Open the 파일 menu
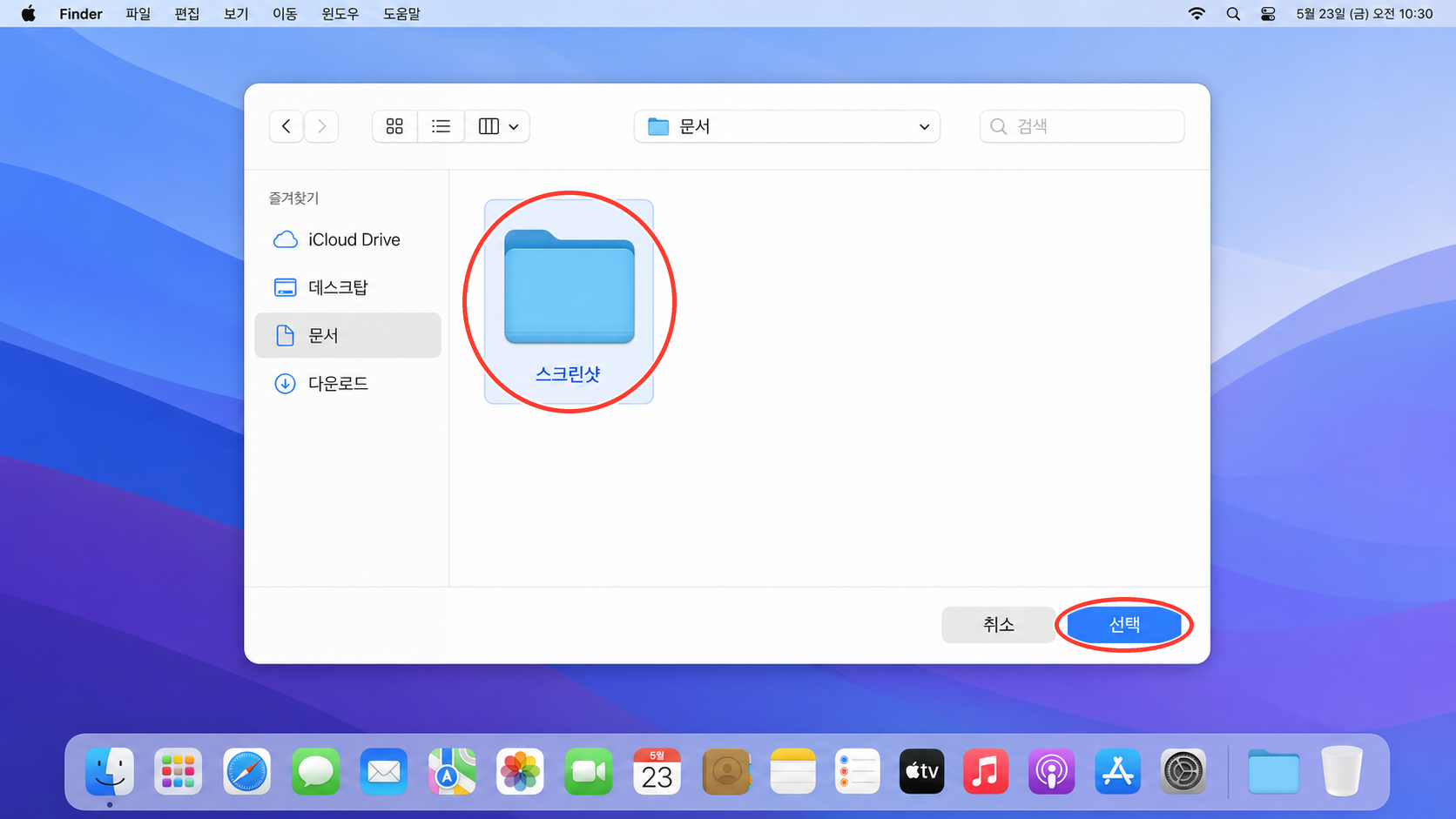The image size is (1456, 819). coord(138,14)
